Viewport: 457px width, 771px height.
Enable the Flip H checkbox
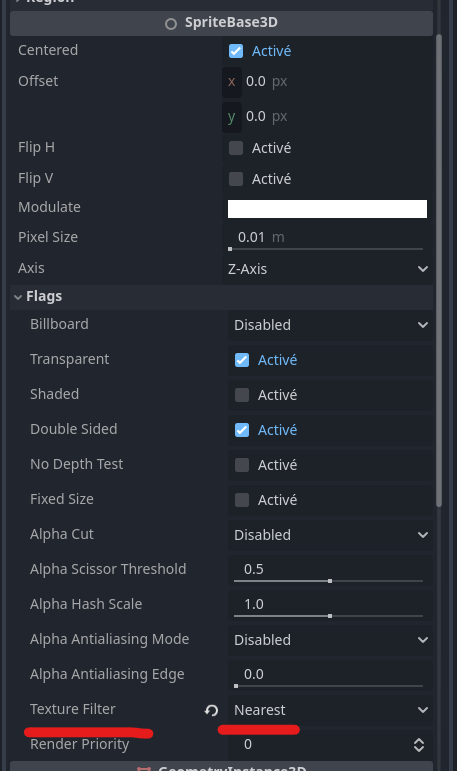(x=236, y=148)
